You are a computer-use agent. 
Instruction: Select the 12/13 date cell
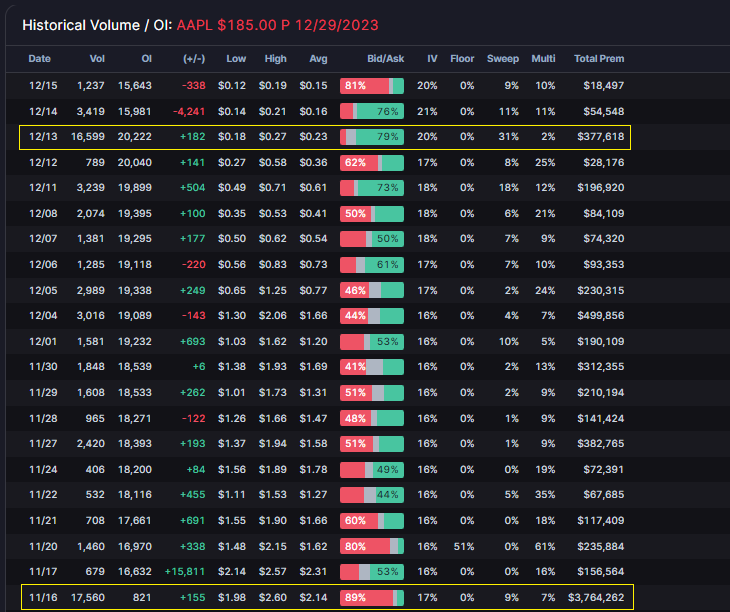point(43,137)
